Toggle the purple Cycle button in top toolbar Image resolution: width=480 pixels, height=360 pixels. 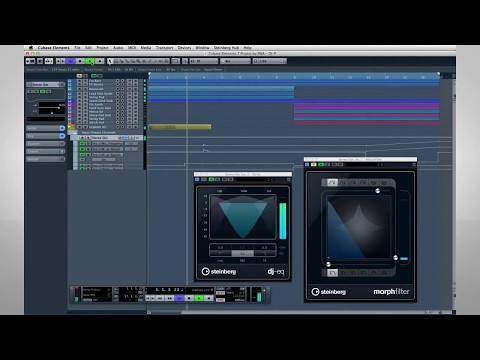[70, 61]
